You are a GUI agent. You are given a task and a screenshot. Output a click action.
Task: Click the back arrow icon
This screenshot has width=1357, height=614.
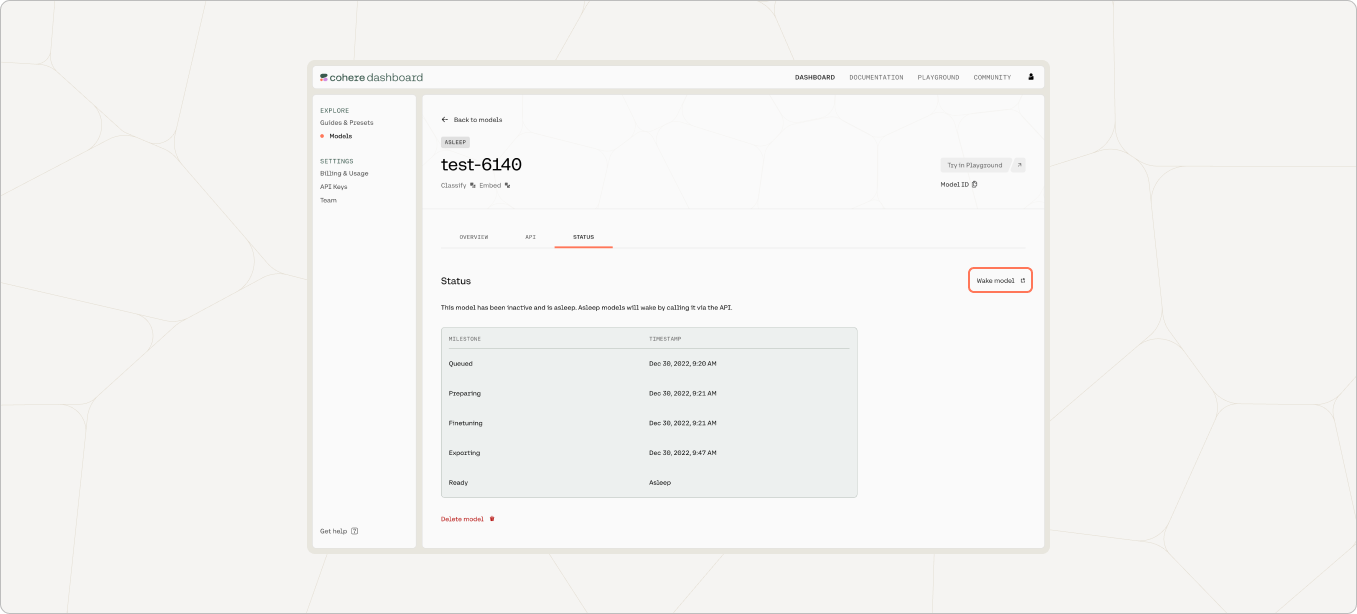point(445,120)
